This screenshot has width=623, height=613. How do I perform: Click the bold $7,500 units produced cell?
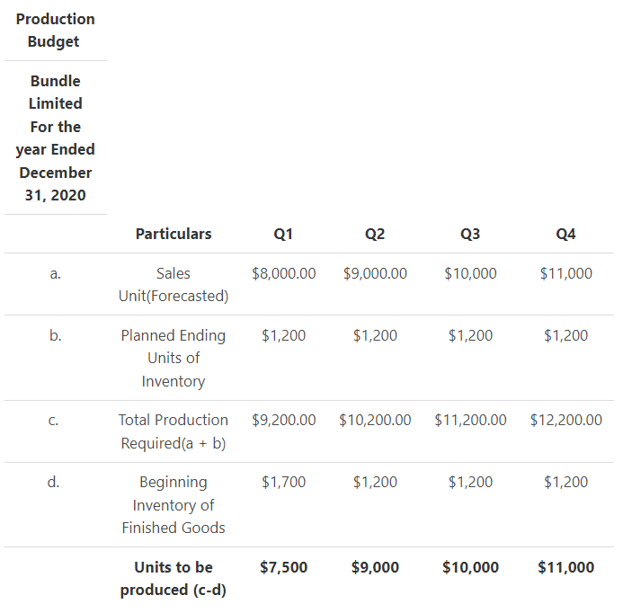pyautogui.click(x=283, y=568)
